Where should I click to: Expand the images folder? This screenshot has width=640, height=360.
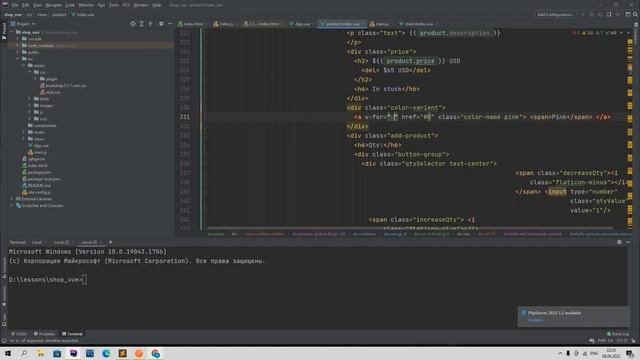[x=29, y=105]
